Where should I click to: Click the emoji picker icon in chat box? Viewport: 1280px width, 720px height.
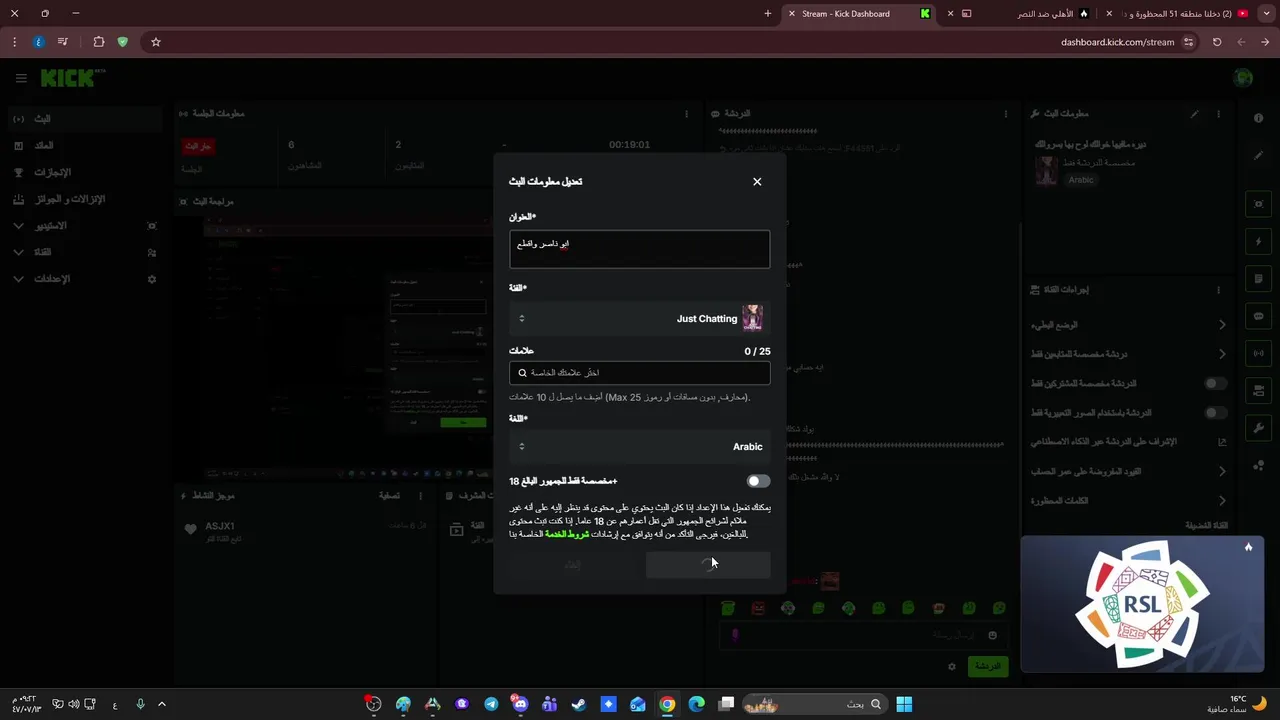point(992,635)
